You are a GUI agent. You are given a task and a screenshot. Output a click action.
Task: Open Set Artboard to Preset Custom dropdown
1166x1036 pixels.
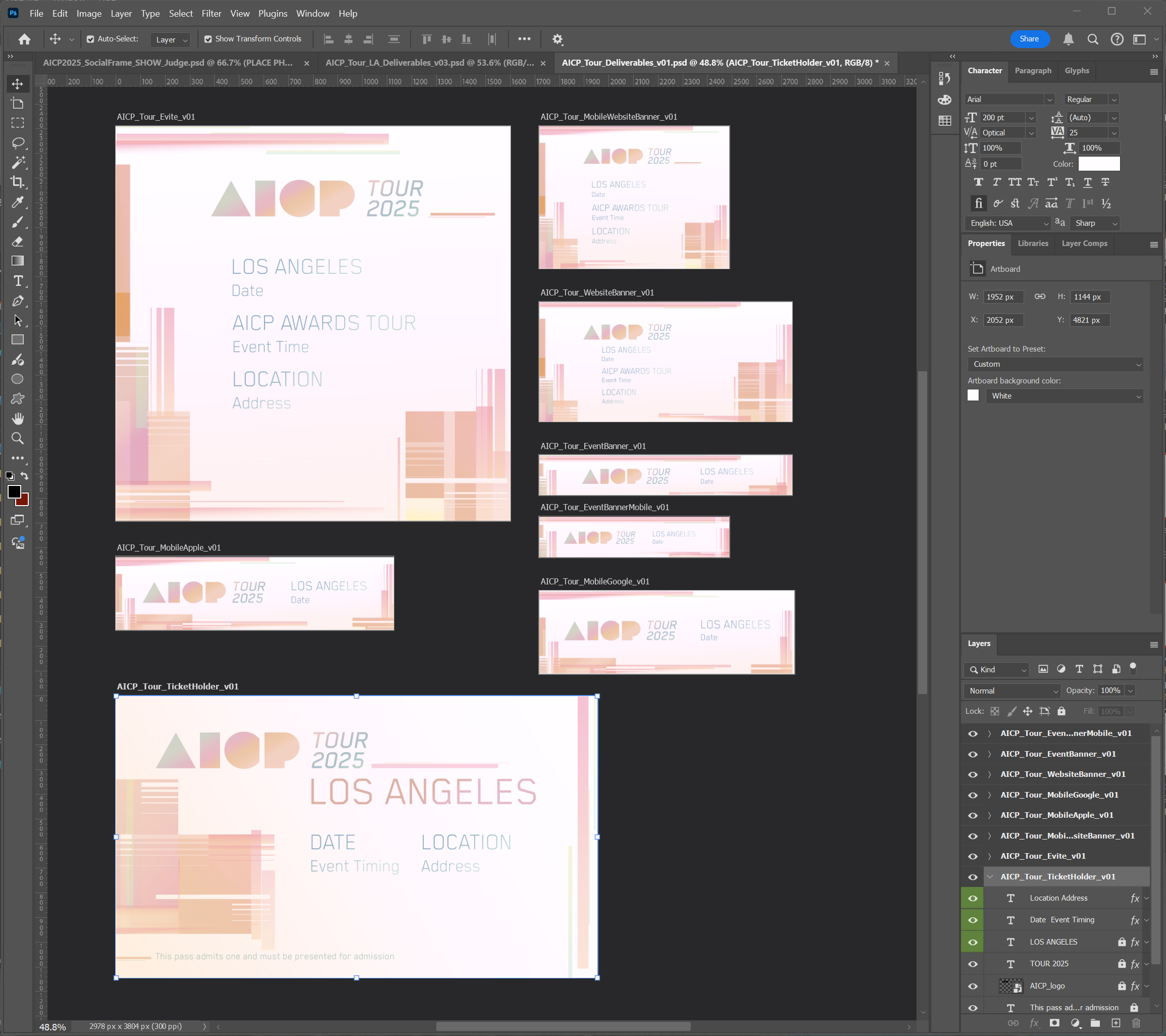pos(1055,364)
